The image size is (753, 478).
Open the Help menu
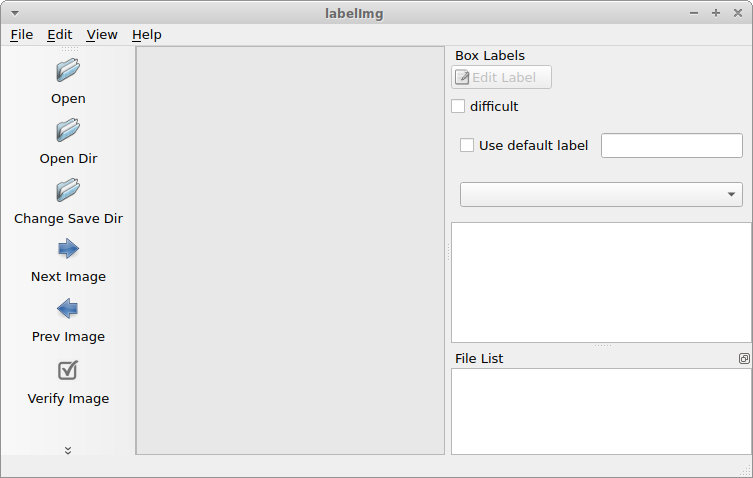point(146,35)
